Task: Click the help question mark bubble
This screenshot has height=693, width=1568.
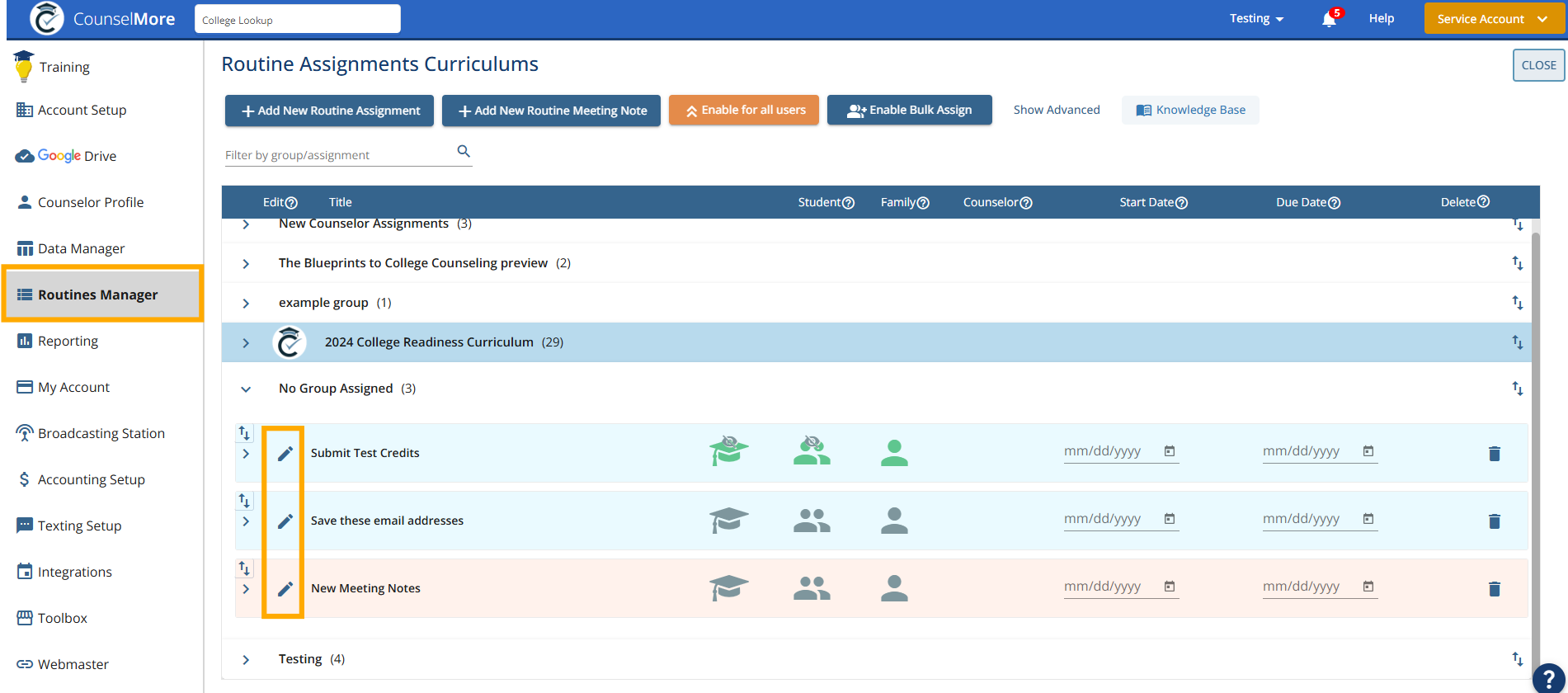Action: 1548,677
